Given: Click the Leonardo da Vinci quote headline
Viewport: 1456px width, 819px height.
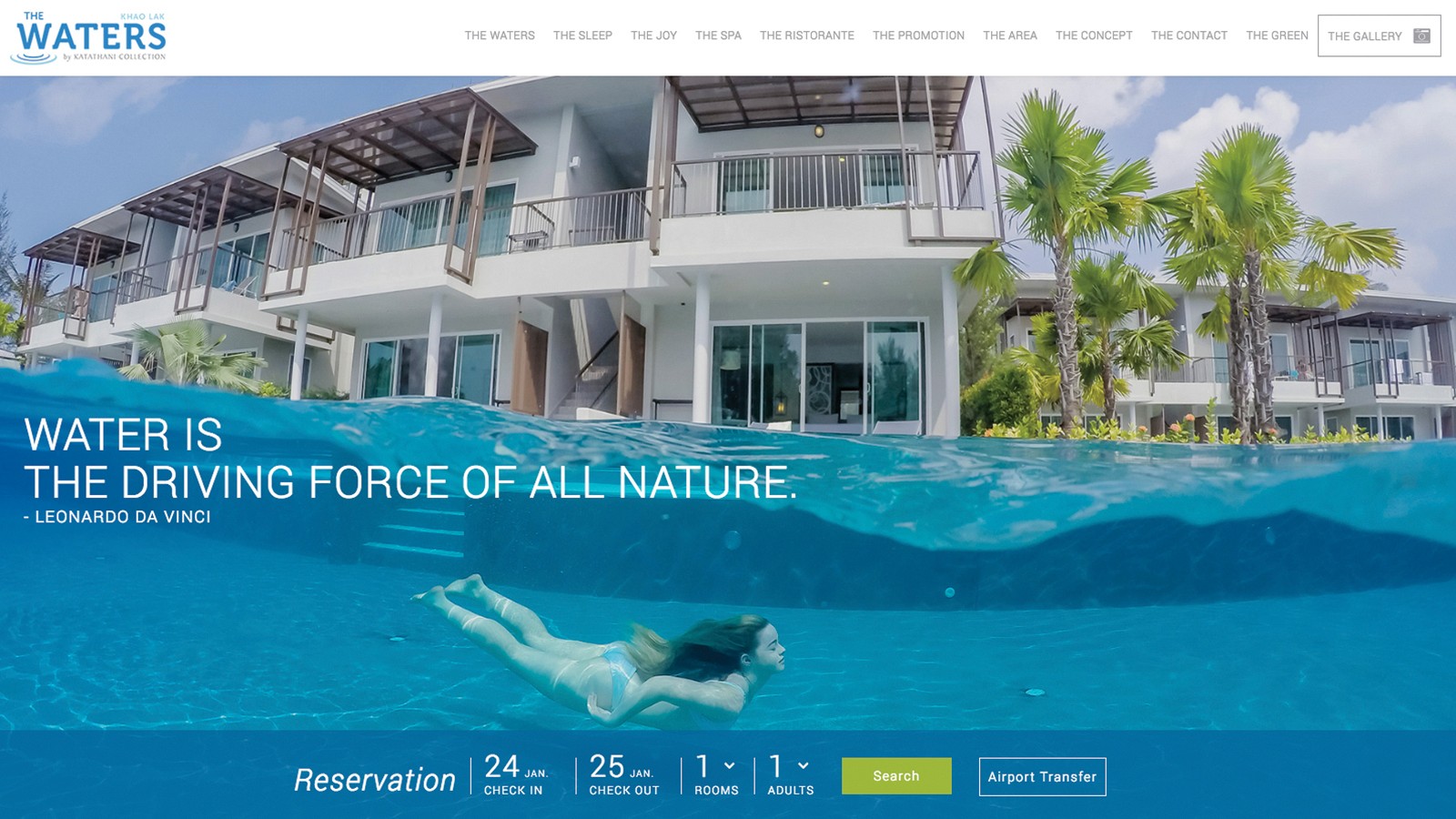Looking at the screenshot, I should 409,459.
